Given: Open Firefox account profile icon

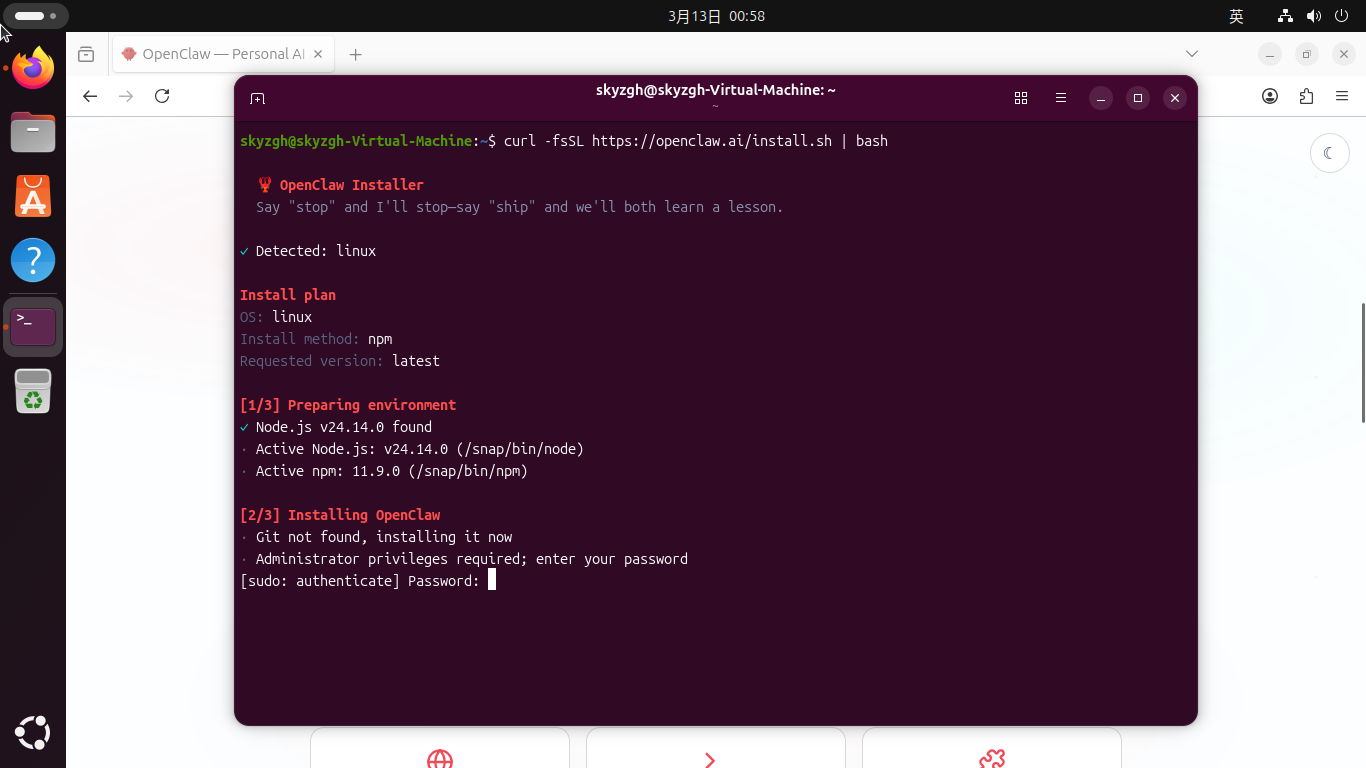Looking at the screenshot, I should (1270, 96).
